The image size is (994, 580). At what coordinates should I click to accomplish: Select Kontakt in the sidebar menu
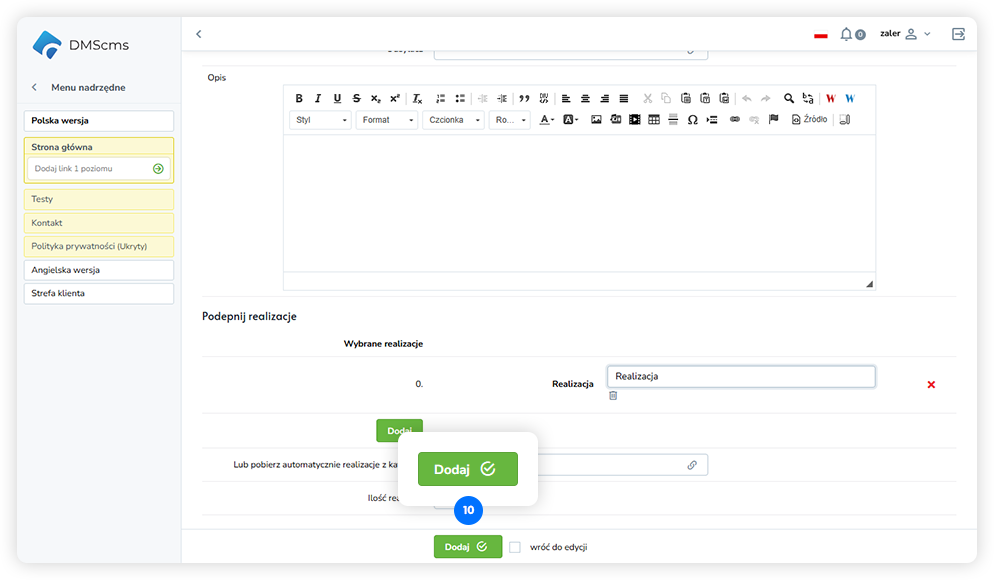tap(98, 223)
